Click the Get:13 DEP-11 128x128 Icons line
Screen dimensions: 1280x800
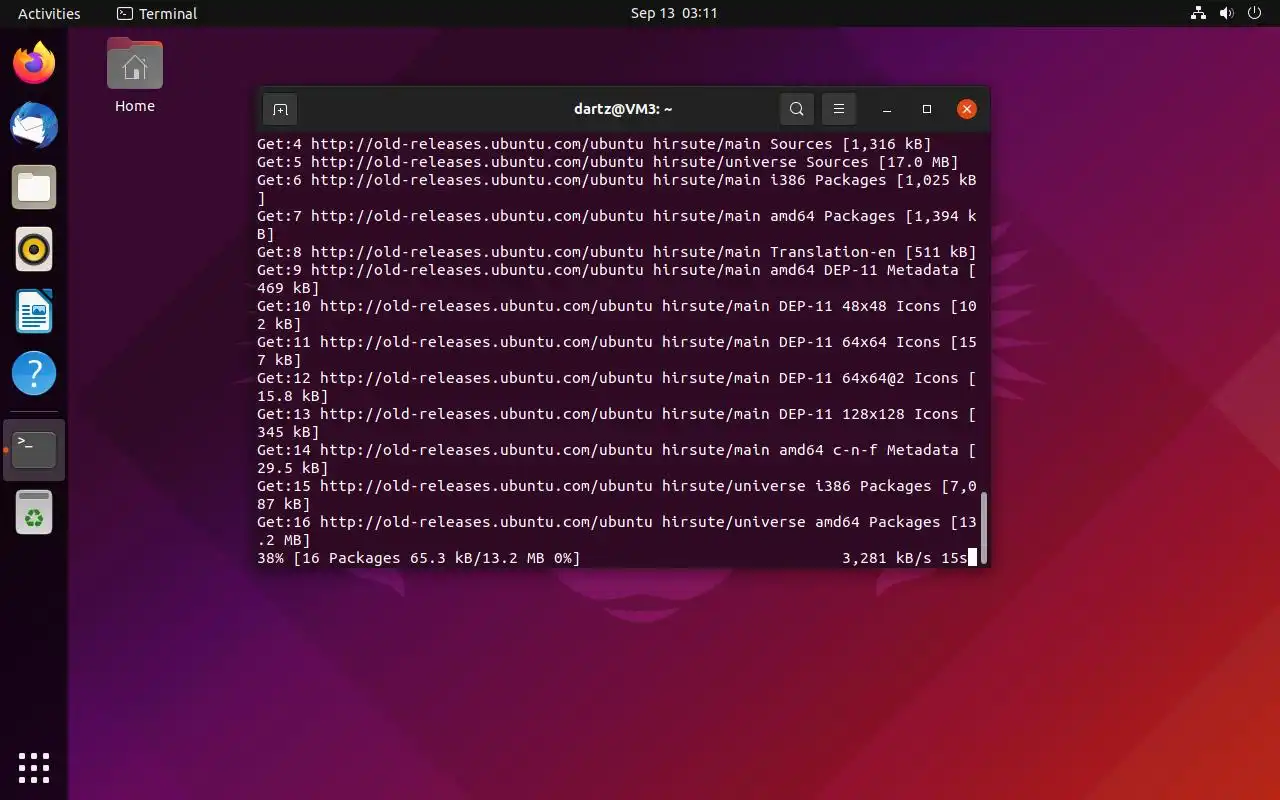617,423
